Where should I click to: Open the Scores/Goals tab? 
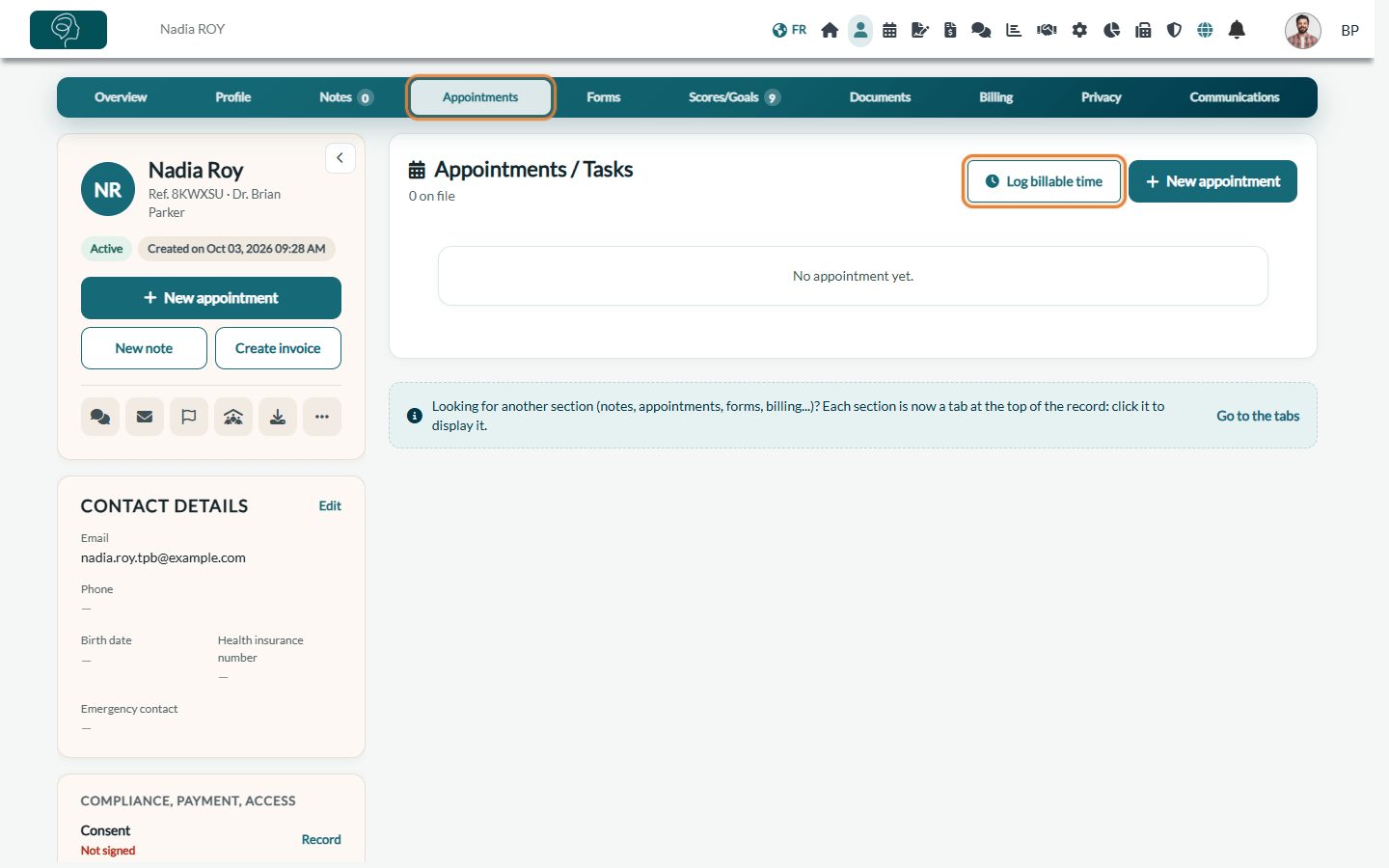tap(734, 97)
